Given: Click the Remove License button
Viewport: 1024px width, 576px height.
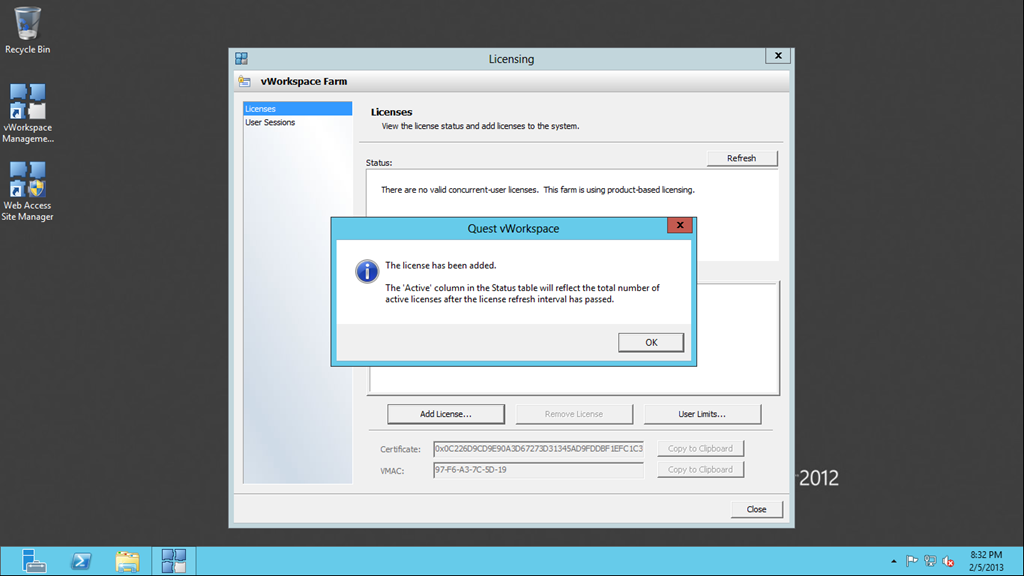Looking at the screenshot, I should pos(573,414).
